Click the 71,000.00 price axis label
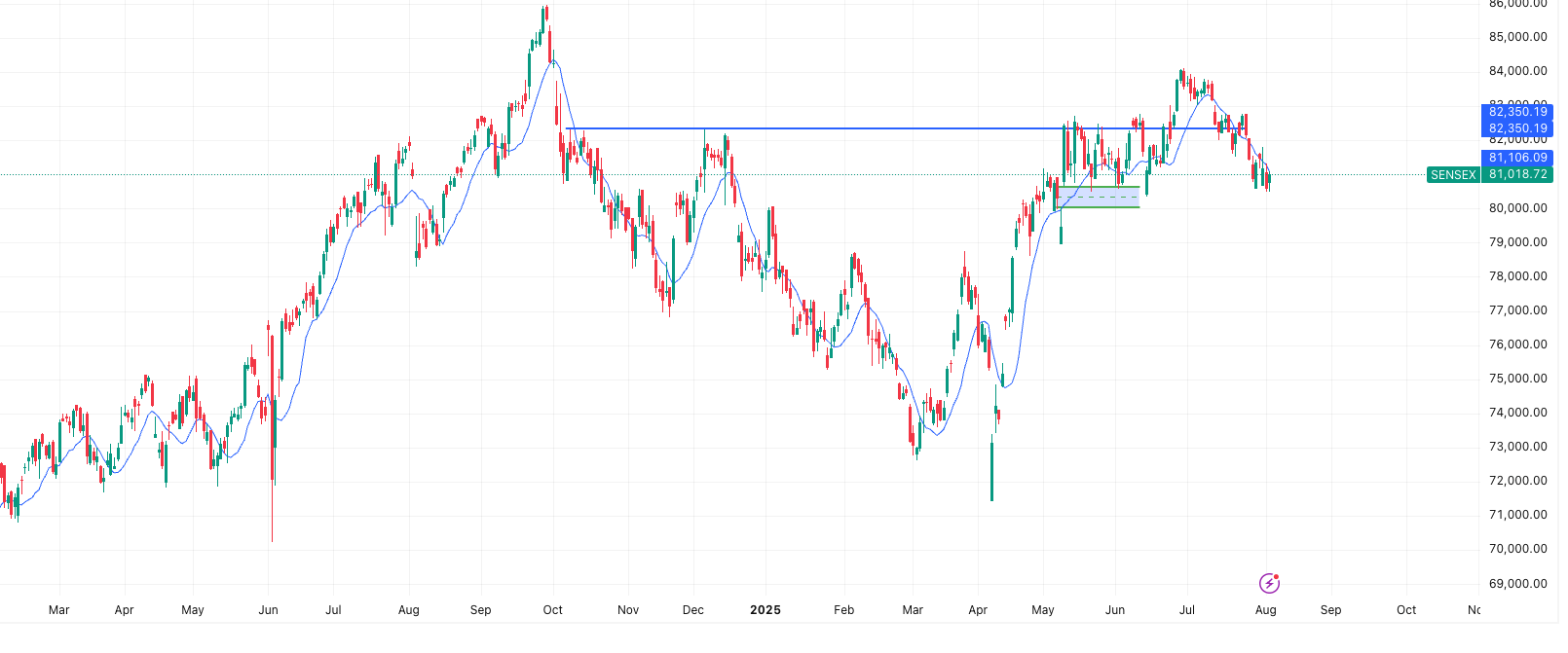This screenshot has width=1568, height=653. click(x=1517, y=515)
